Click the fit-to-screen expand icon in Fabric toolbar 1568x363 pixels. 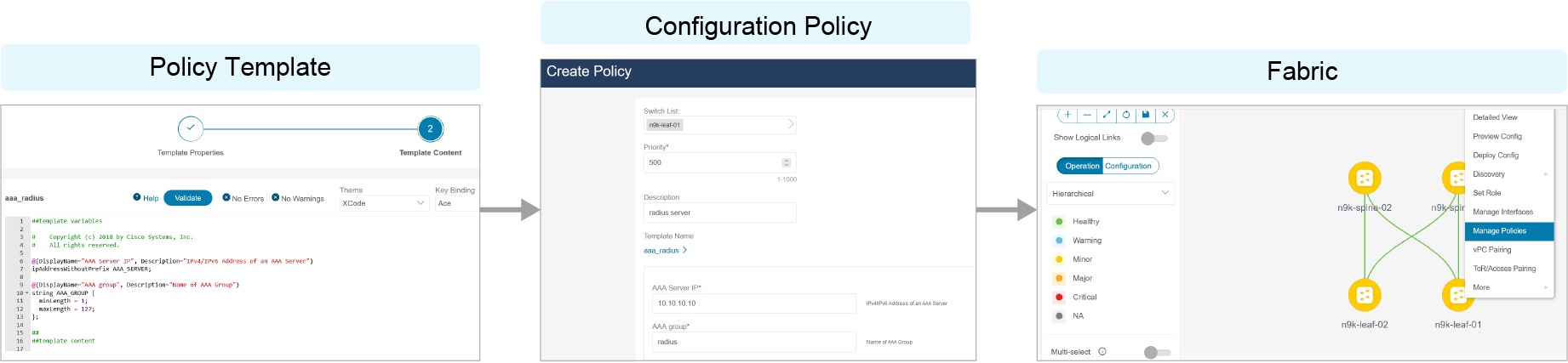tap(1107, 115)
